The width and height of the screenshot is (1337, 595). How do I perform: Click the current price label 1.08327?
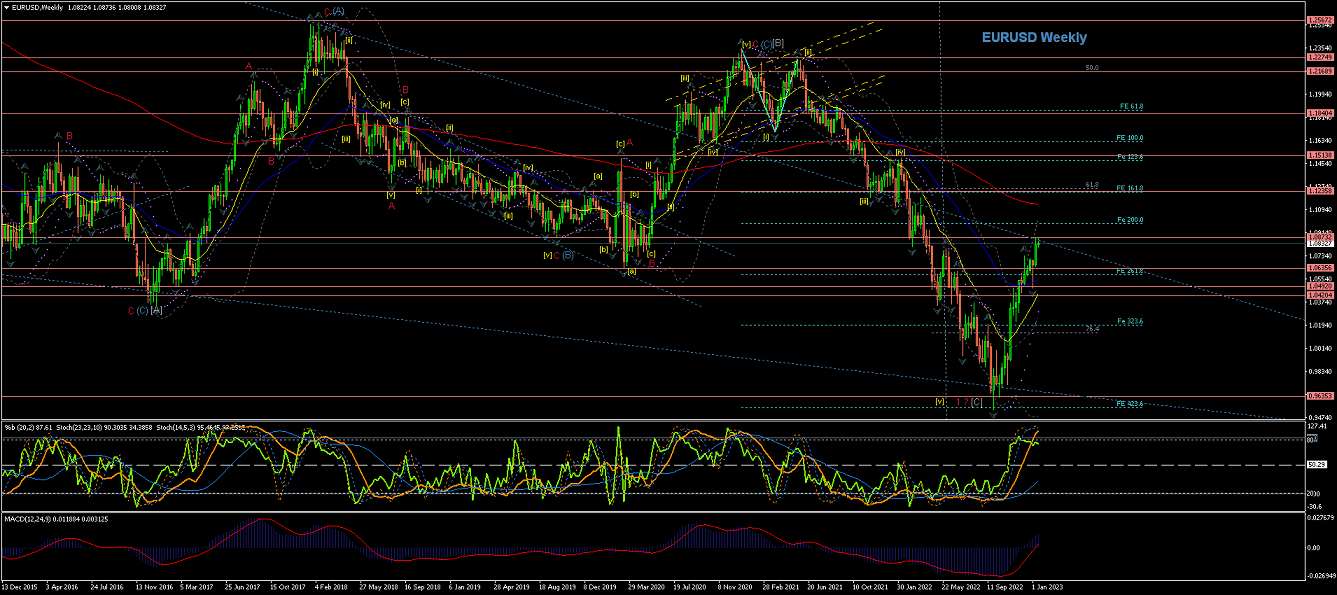pos(1322,243)
